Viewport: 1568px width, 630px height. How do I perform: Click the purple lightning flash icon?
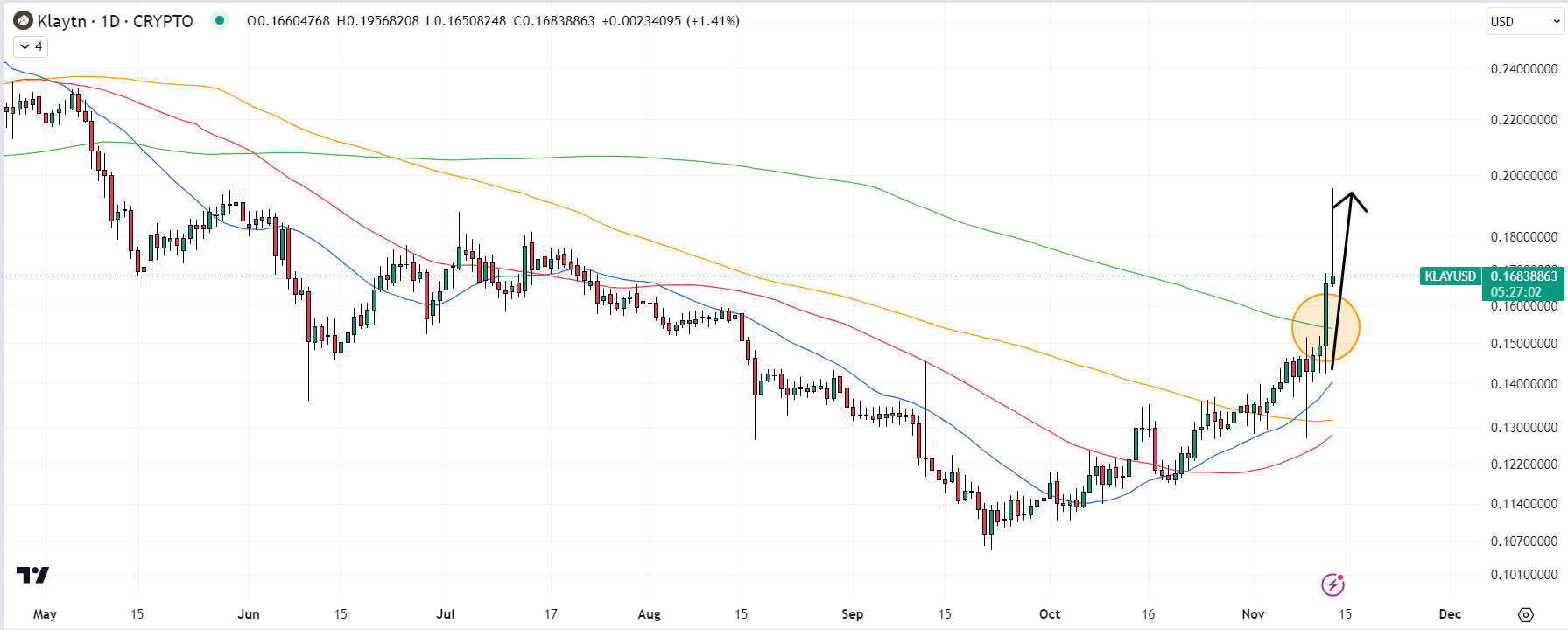1332,584
